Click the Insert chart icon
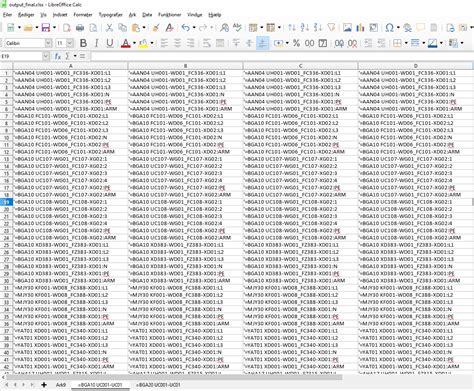This screenshot has width=474, height=391. (360, 28)
